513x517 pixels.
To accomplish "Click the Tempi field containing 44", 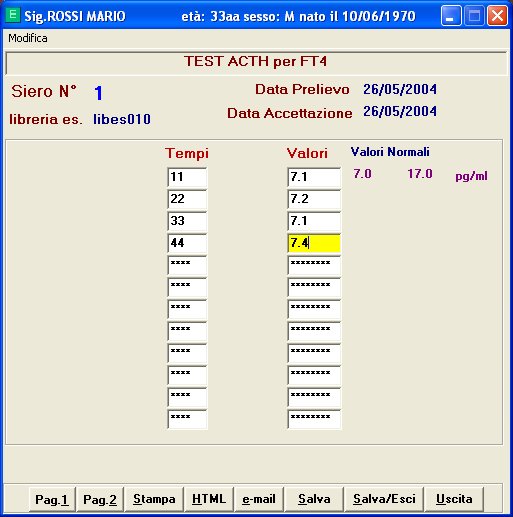I will click(x=187, y=243).
